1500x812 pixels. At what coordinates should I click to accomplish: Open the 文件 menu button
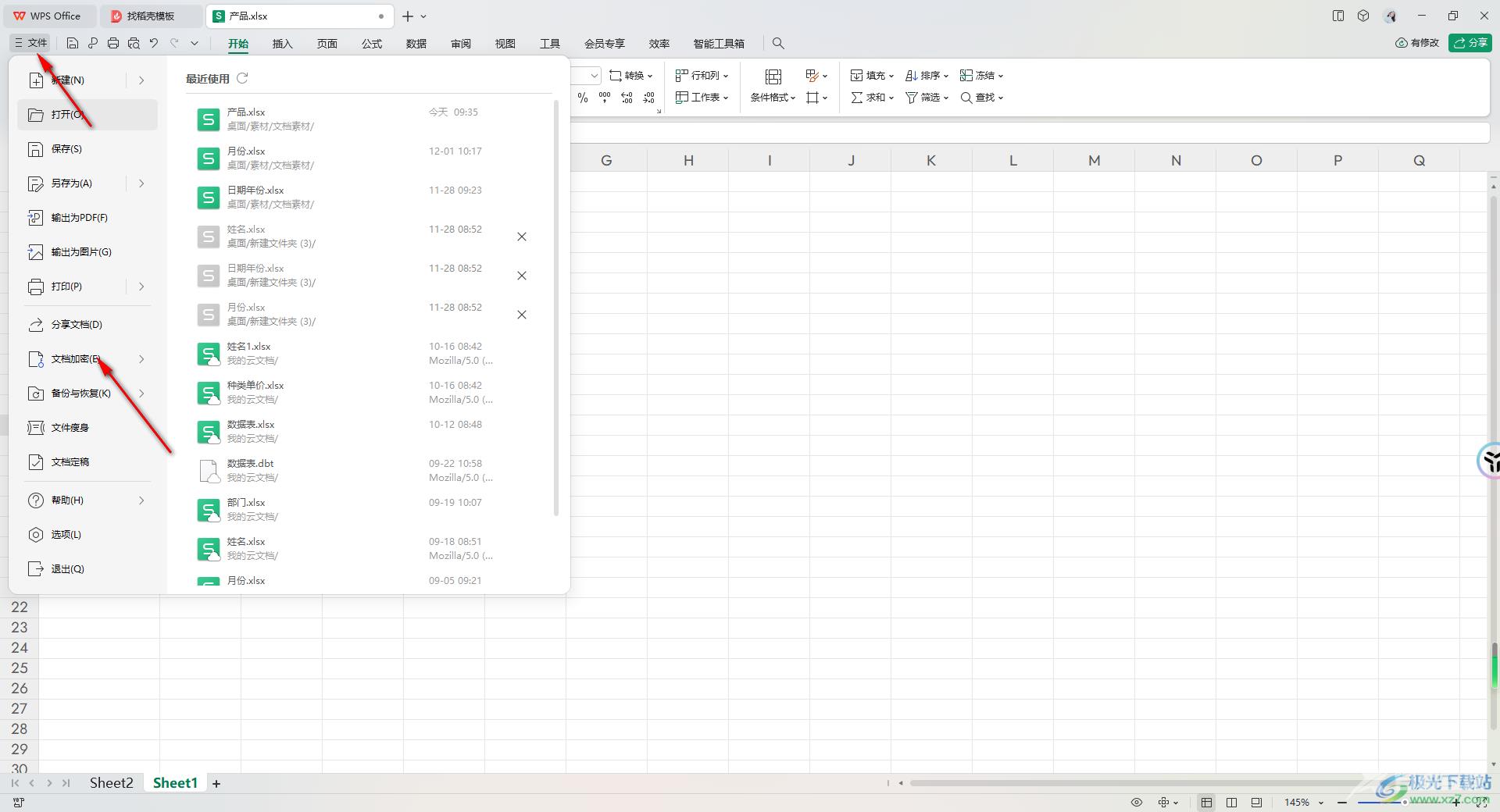[x=31, y=43]
